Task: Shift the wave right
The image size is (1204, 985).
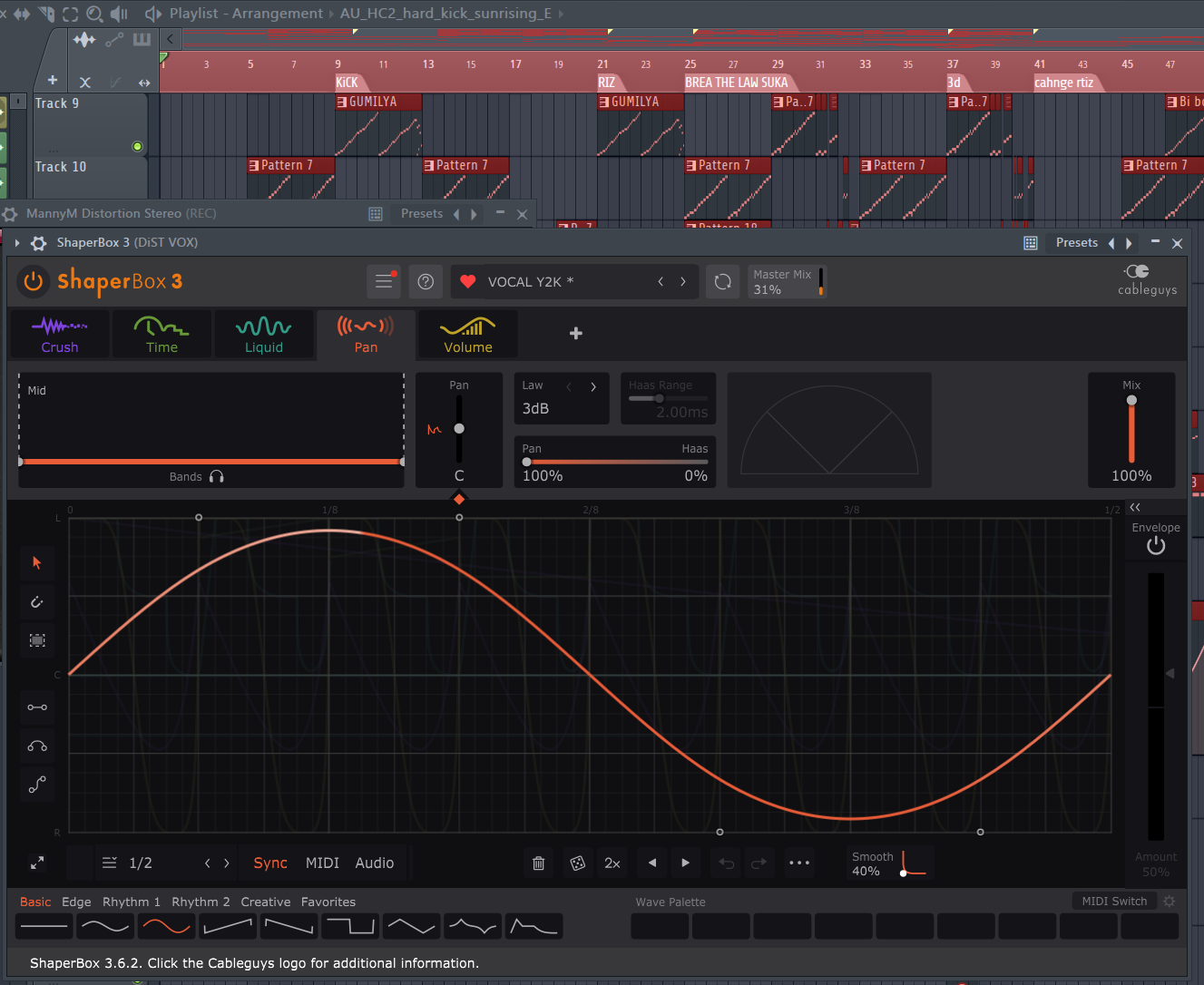Action: (686, 863)
